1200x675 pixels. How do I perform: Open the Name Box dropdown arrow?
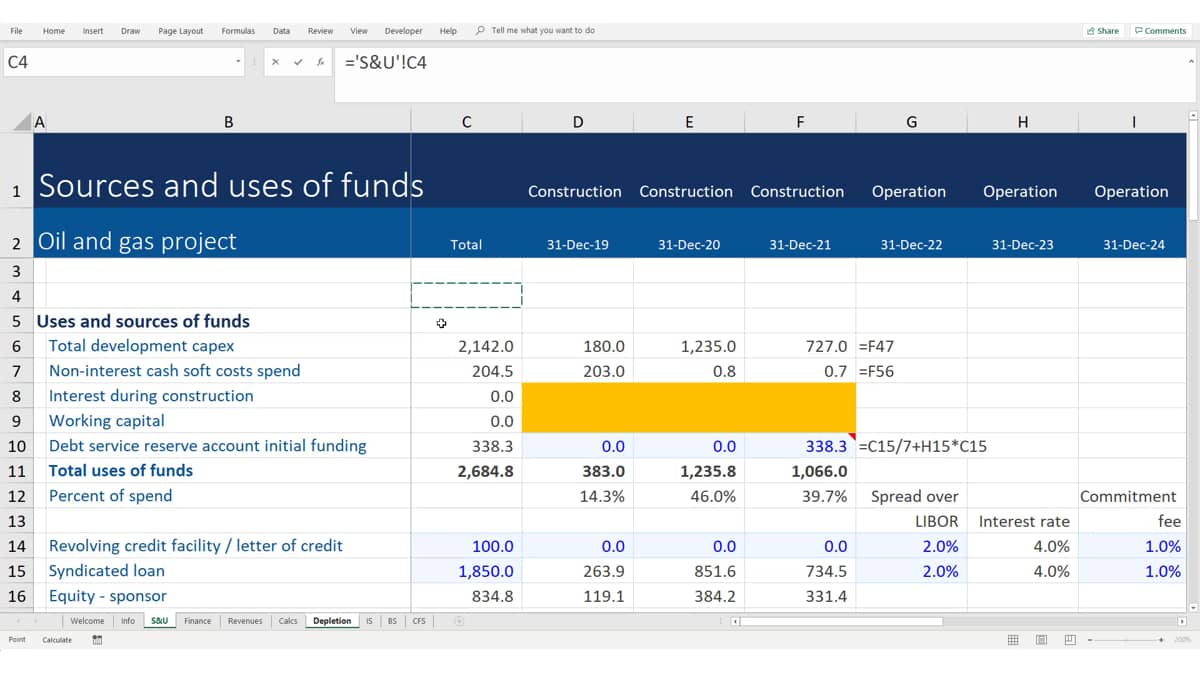click(x=238, y=62)
